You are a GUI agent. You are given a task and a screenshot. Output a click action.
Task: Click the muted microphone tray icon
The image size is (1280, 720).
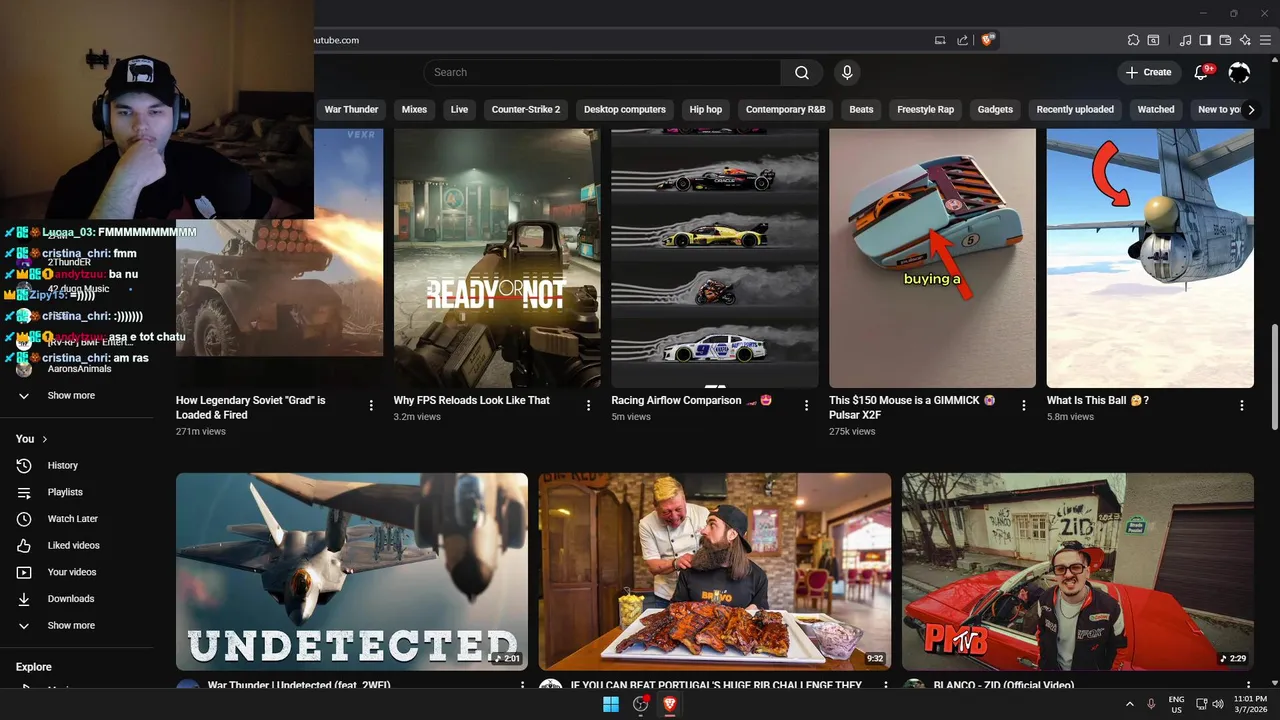(1151, 704)
